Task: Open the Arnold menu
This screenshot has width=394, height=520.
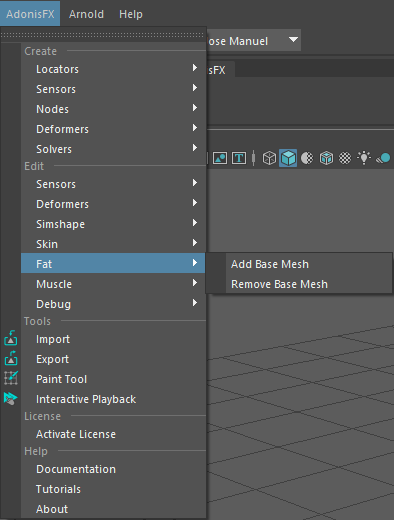Action: (x=86, y=14)
